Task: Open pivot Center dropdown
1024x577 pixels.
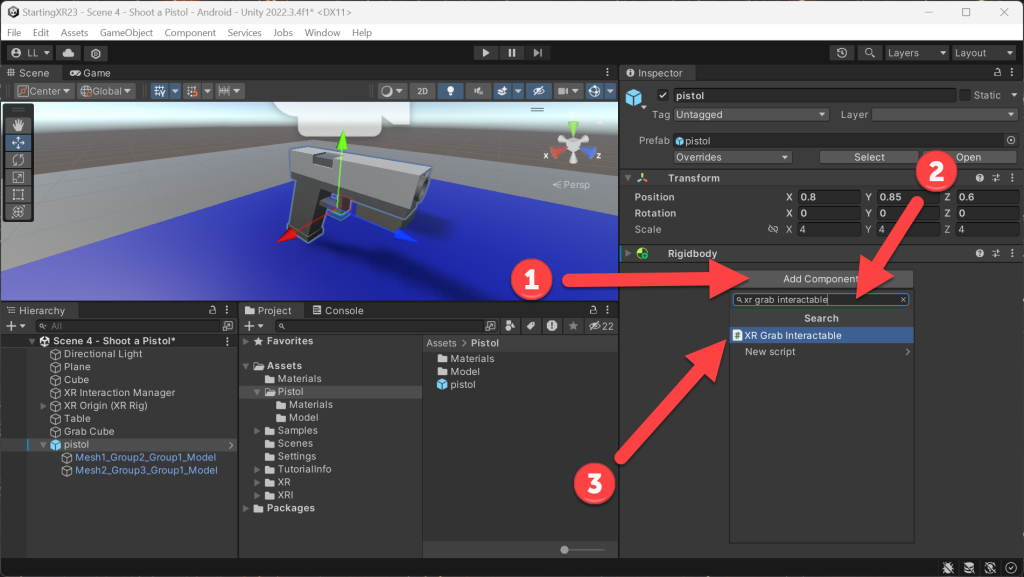Action: point(44,91)
